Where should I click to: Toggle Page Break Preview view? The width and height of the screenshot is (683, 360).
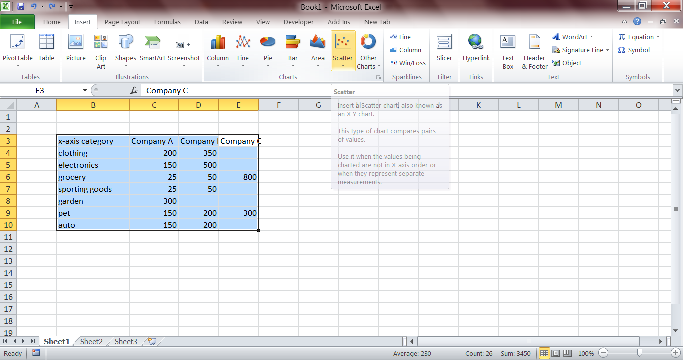click(567, 353)
